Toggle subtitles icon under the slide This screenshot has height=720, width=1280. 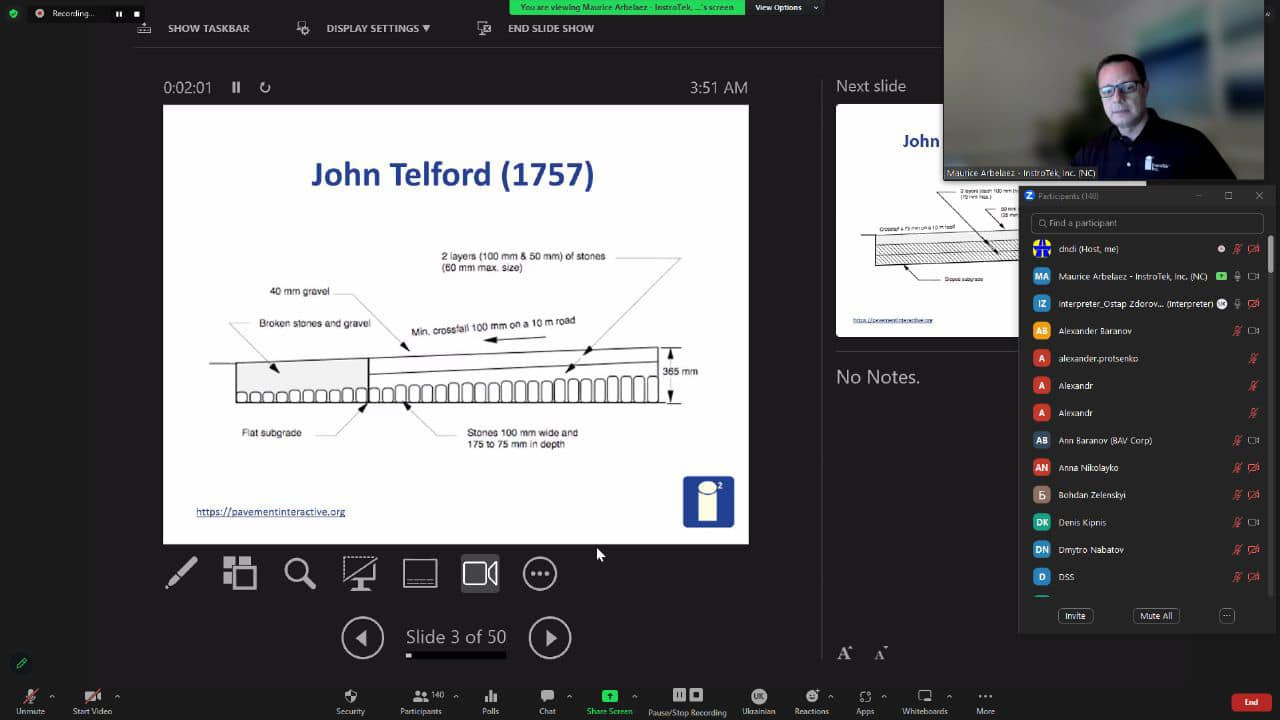(x=420, y=573)
